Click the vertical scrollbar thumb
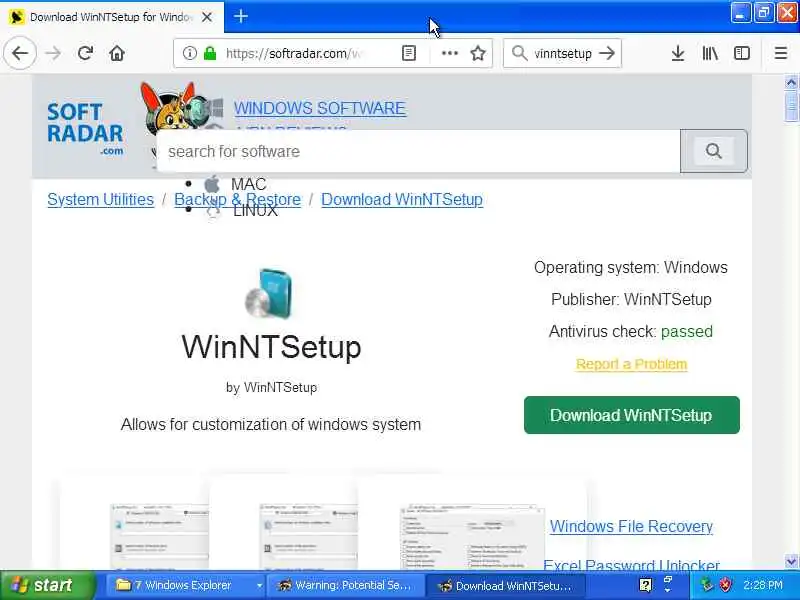The image size is (800, 600). [791, 106]
